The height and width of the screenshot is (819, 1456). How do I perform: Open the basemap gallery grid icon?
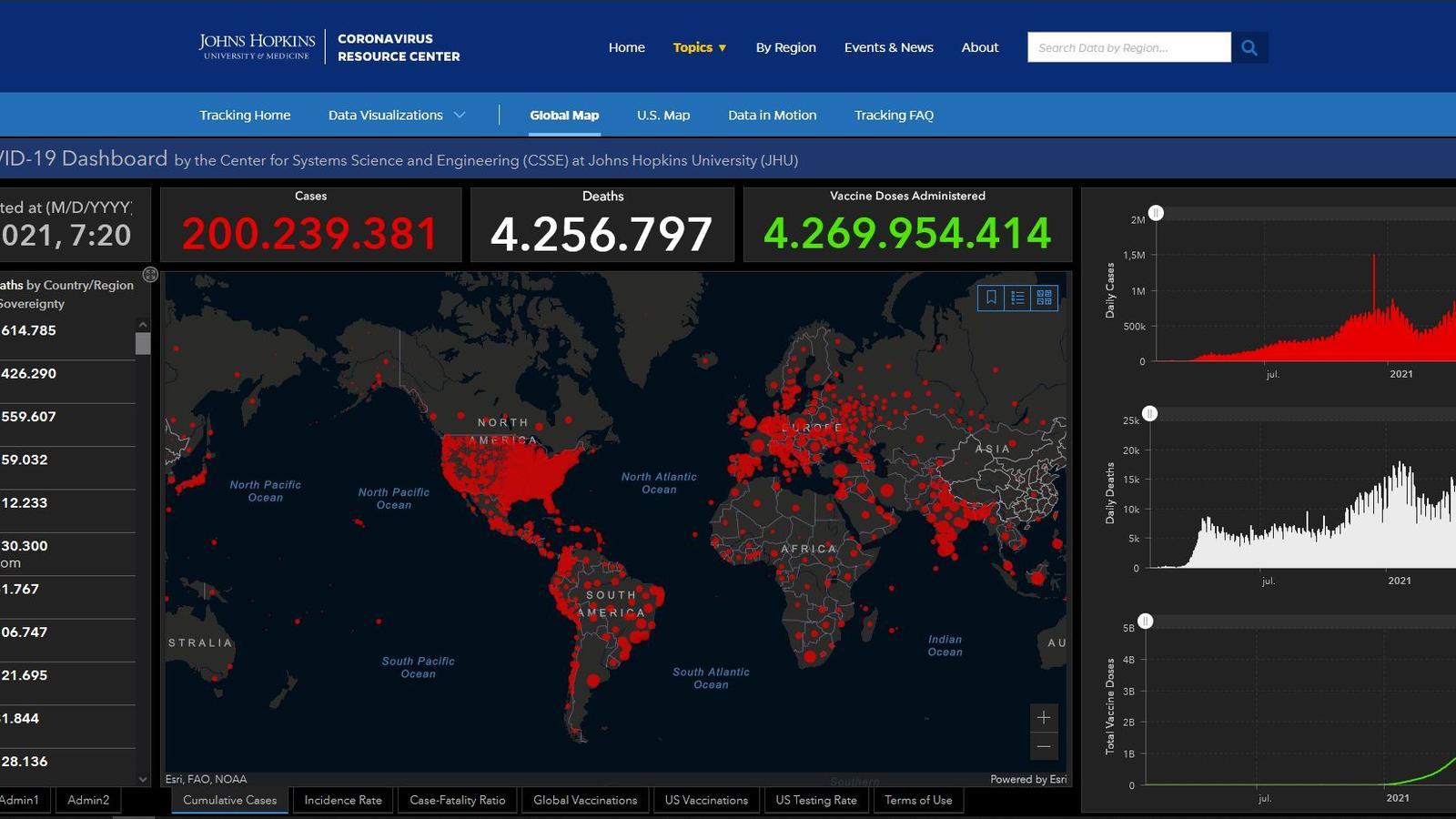pyautogui.click(x=1044, y=298)
